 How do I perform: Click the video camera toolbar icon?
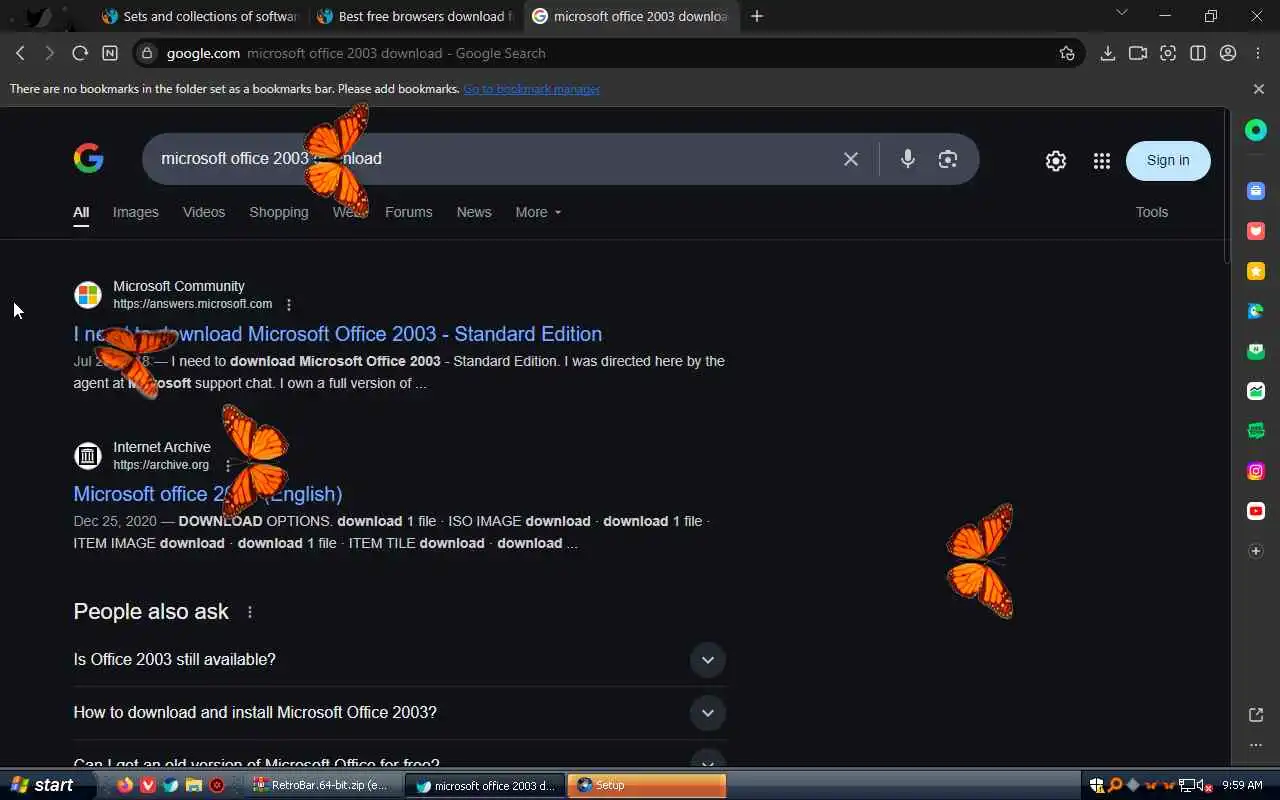click(x=1137, y=53)
